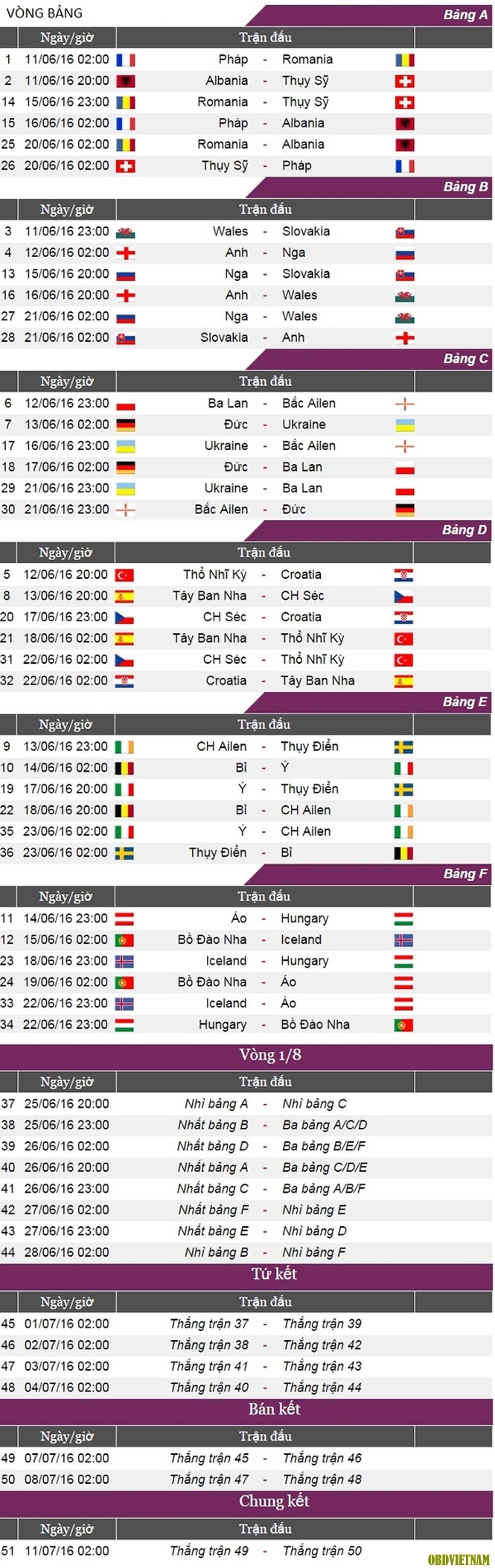The width and height of the screenshot is (495, 1568).
Task: Click Wales flag in match 3 row
Action: click(126, 232)
